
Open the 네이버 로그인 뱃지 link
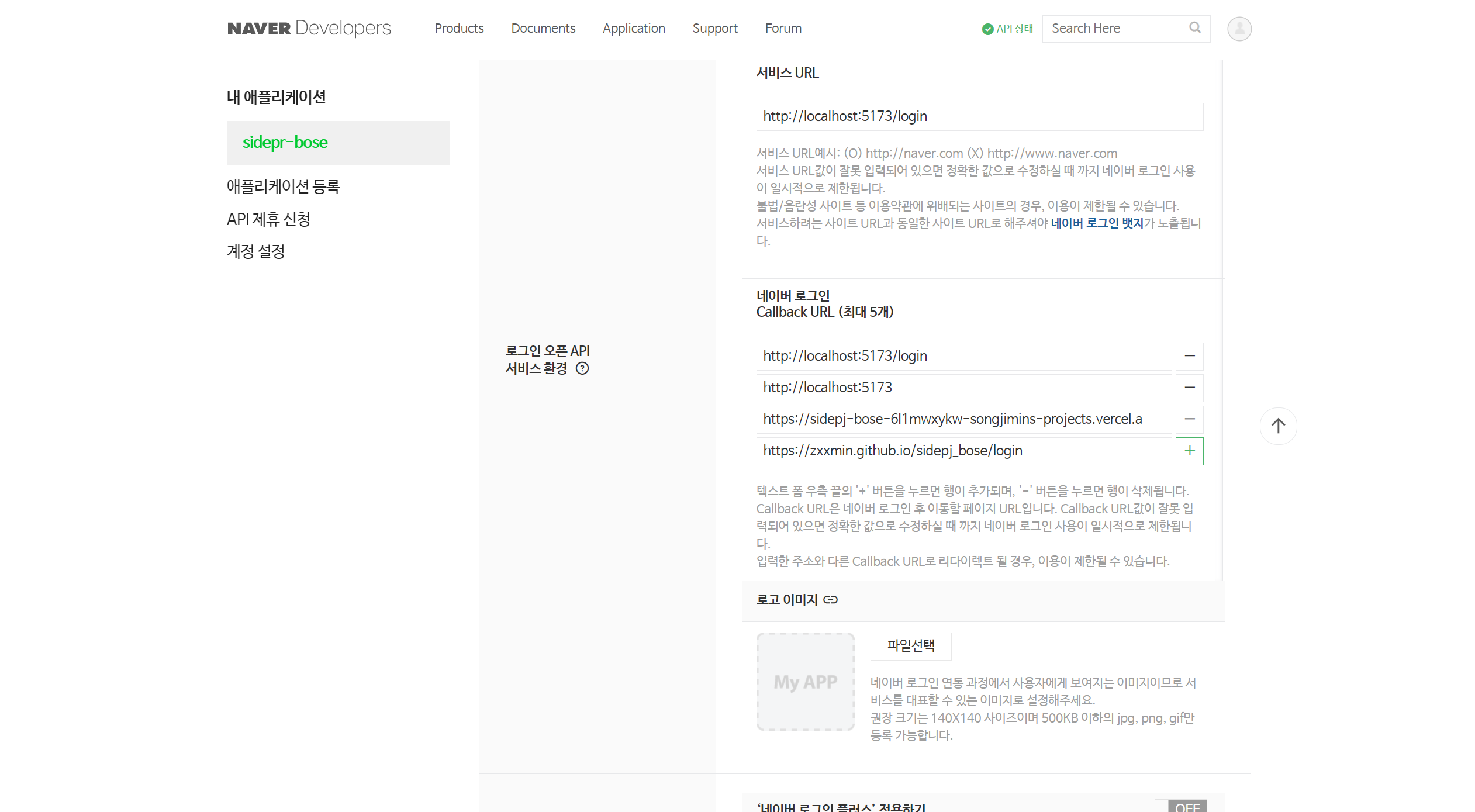click(1097, 223)
